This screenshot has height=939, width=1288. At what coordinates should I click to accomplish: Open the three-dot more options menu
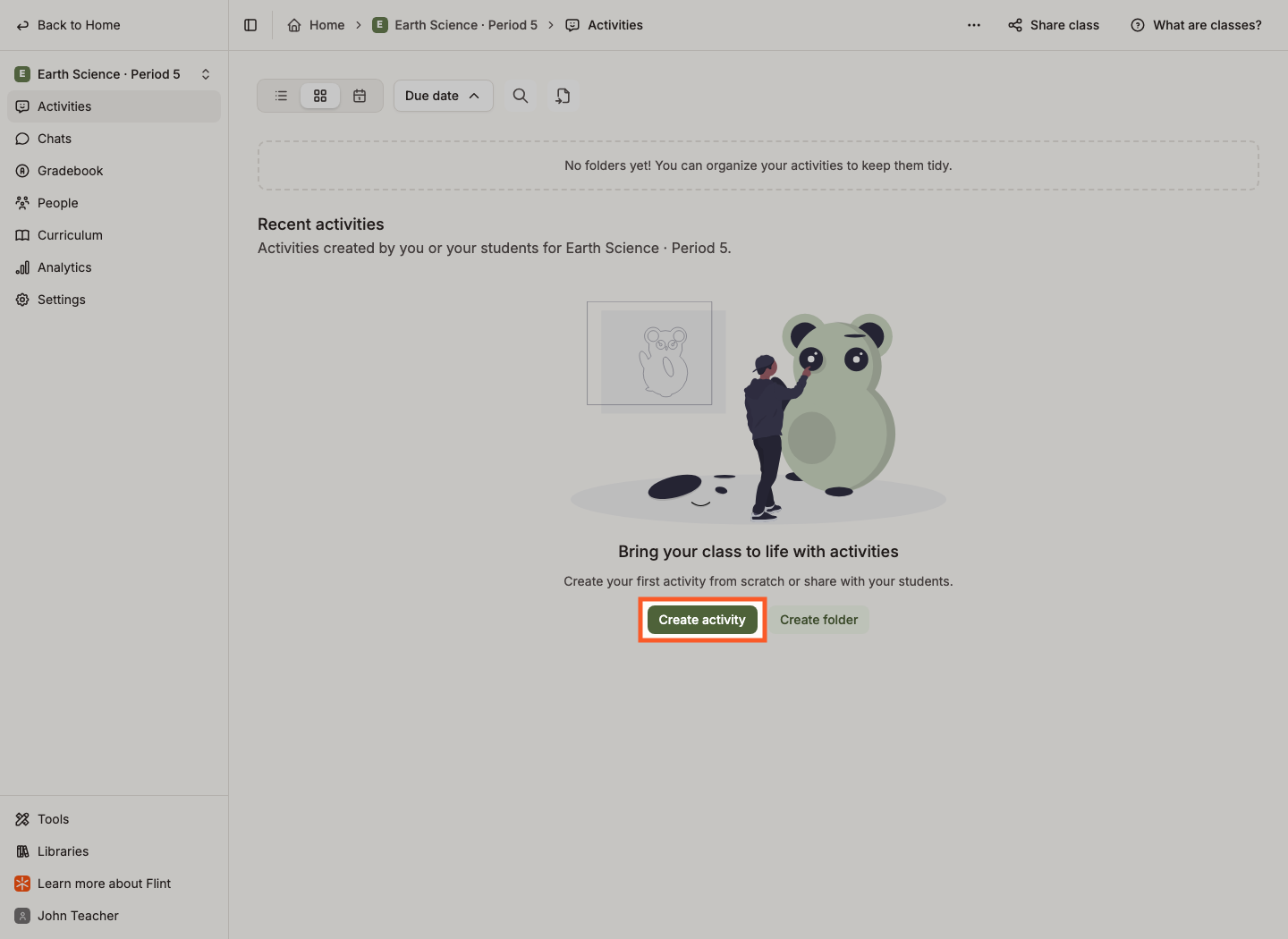point(974,25)
